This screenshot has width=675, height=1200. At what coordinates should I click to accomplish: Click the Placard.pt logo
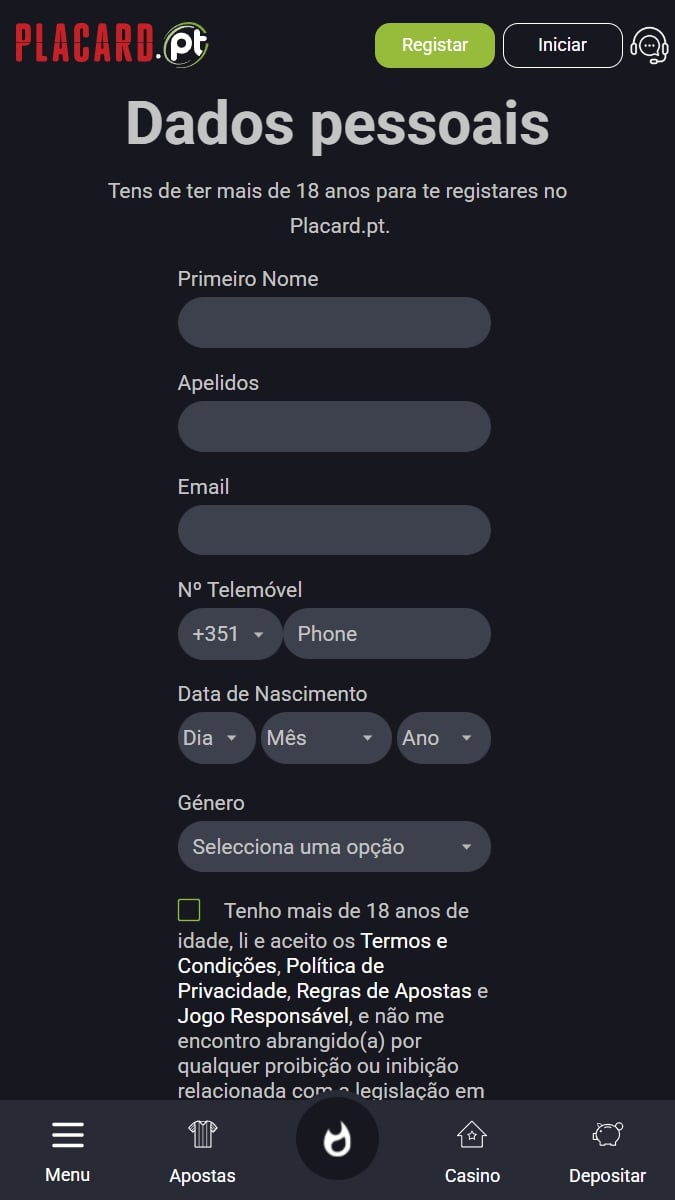pos(112,44)
